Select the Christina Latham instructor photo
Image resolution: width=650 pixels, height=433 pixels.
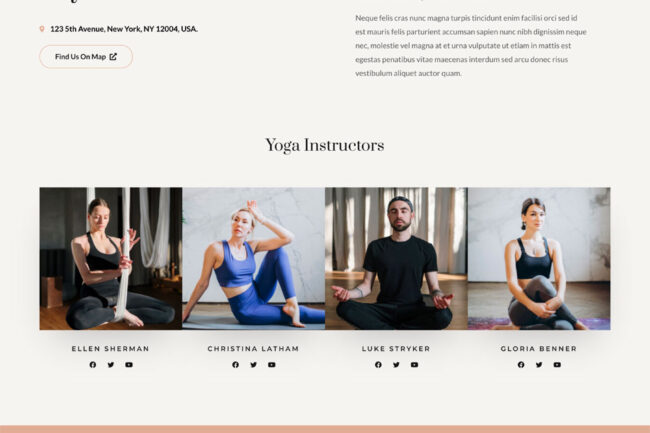point(254,259)
